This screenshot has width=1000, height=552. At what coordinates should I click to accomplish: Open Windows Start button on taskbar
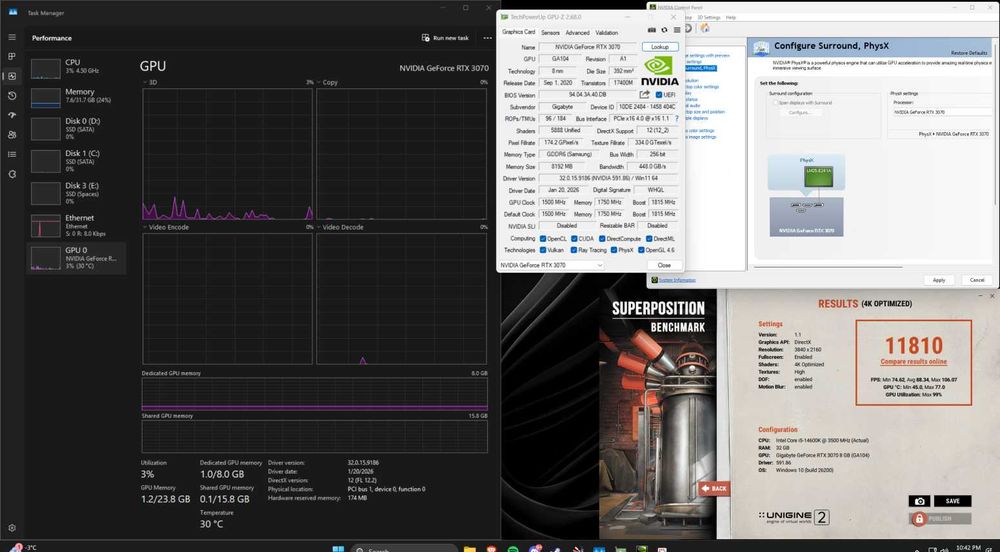pos(338,548)
